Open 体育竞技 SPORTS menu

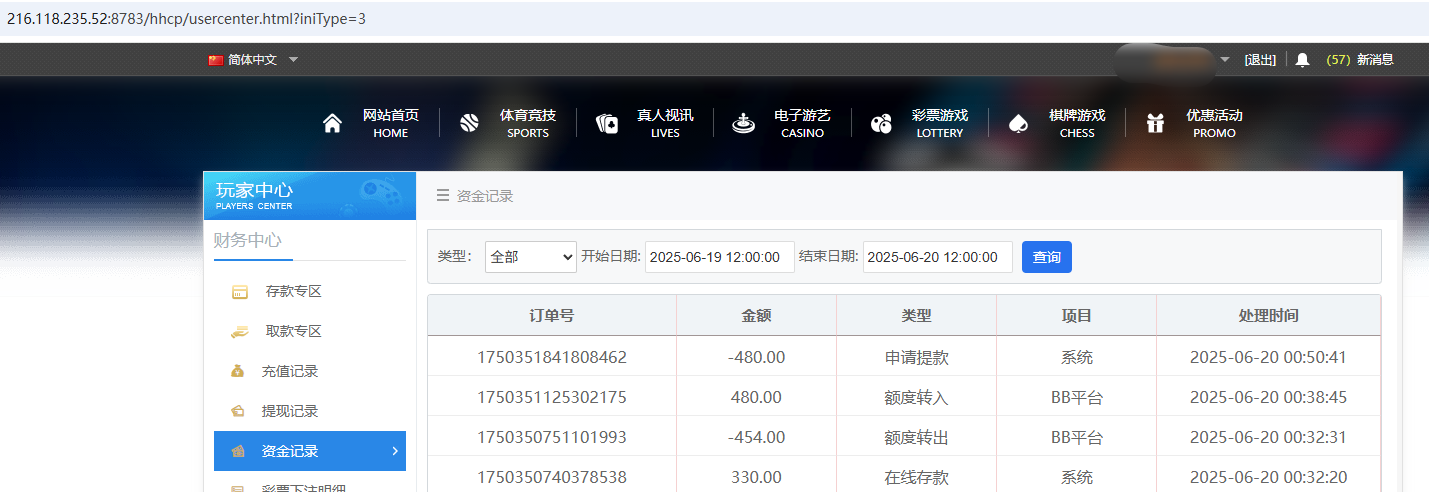tap(528, 124)
